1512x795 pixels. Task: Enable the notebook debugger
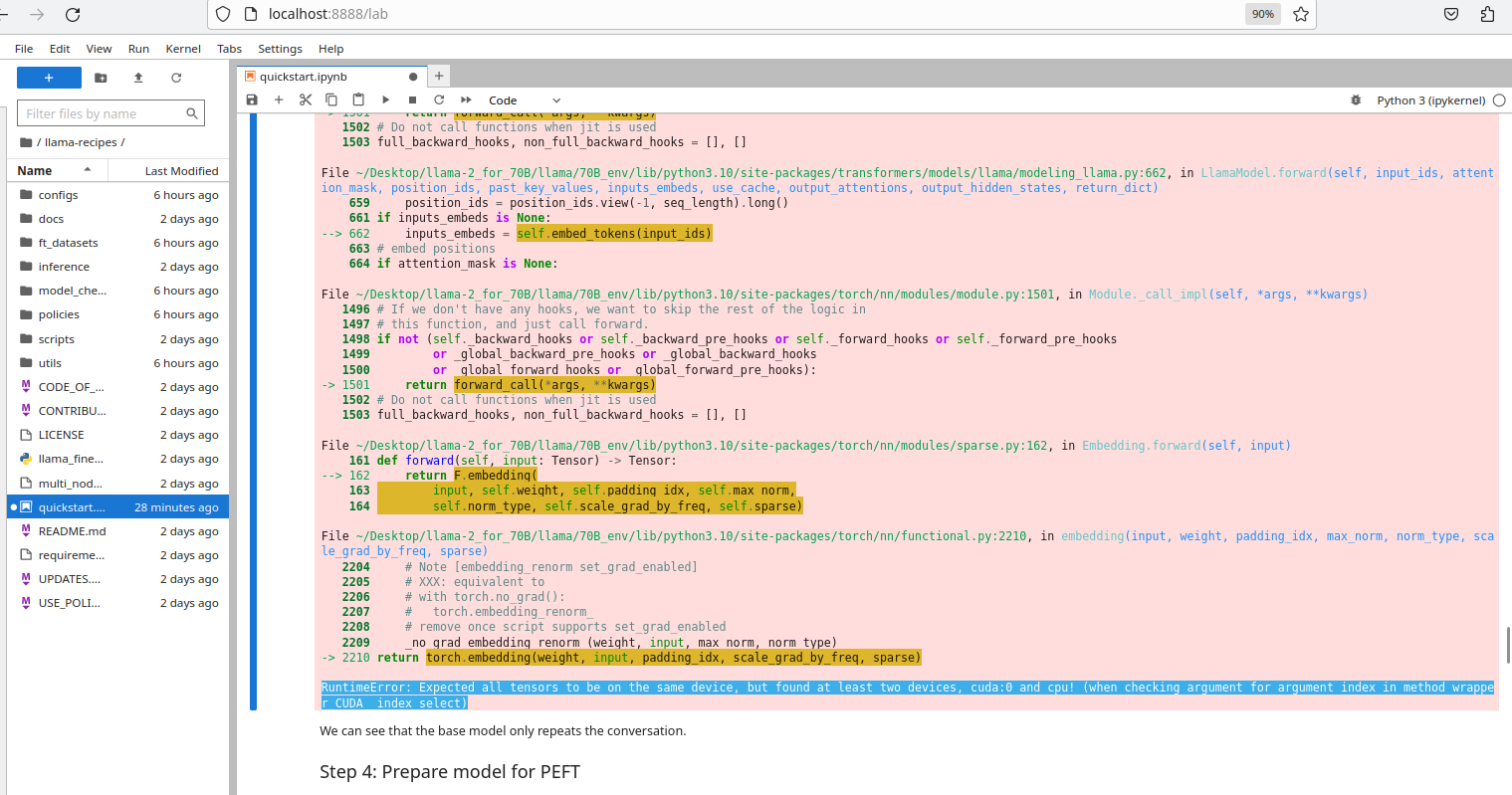(x=1356, y=99)
